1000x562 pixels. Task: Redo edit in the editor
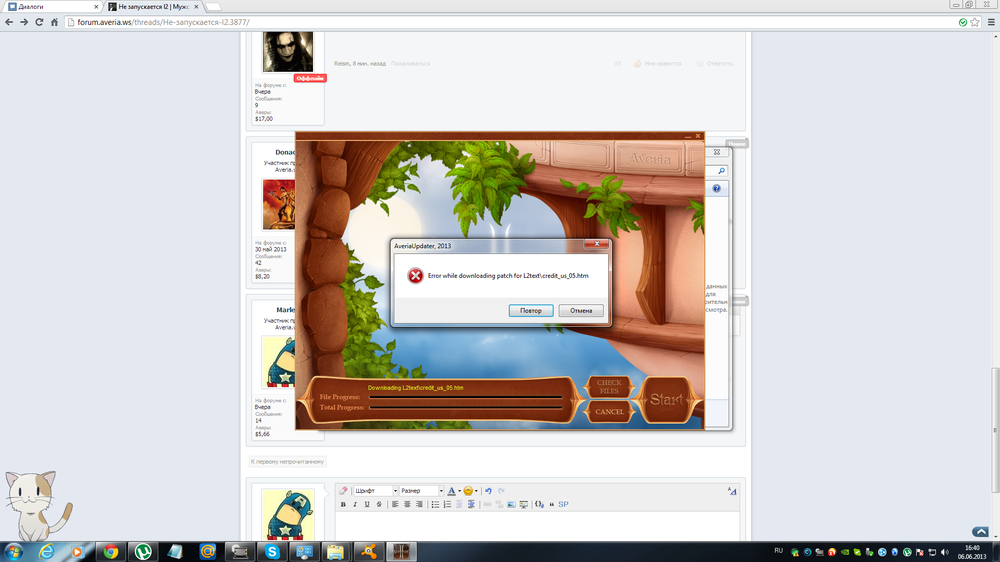click(501, 491)
